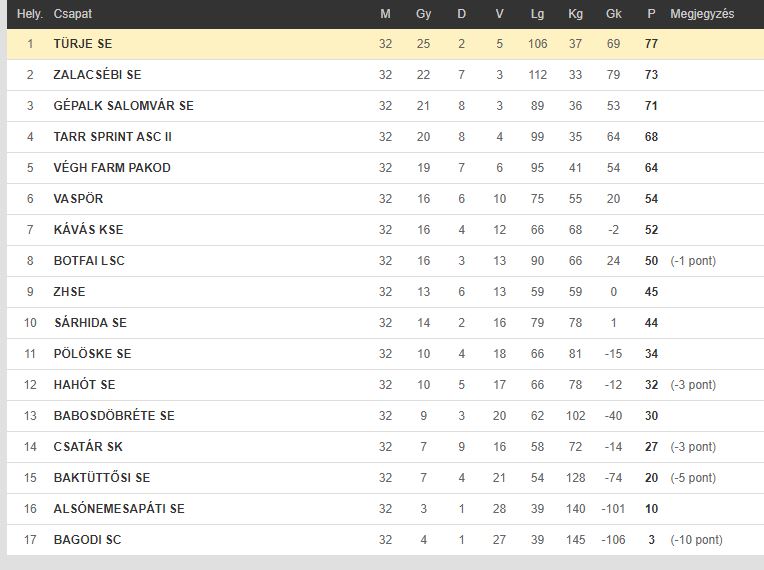Click the TÜRJE SE team name

point(83,44)
